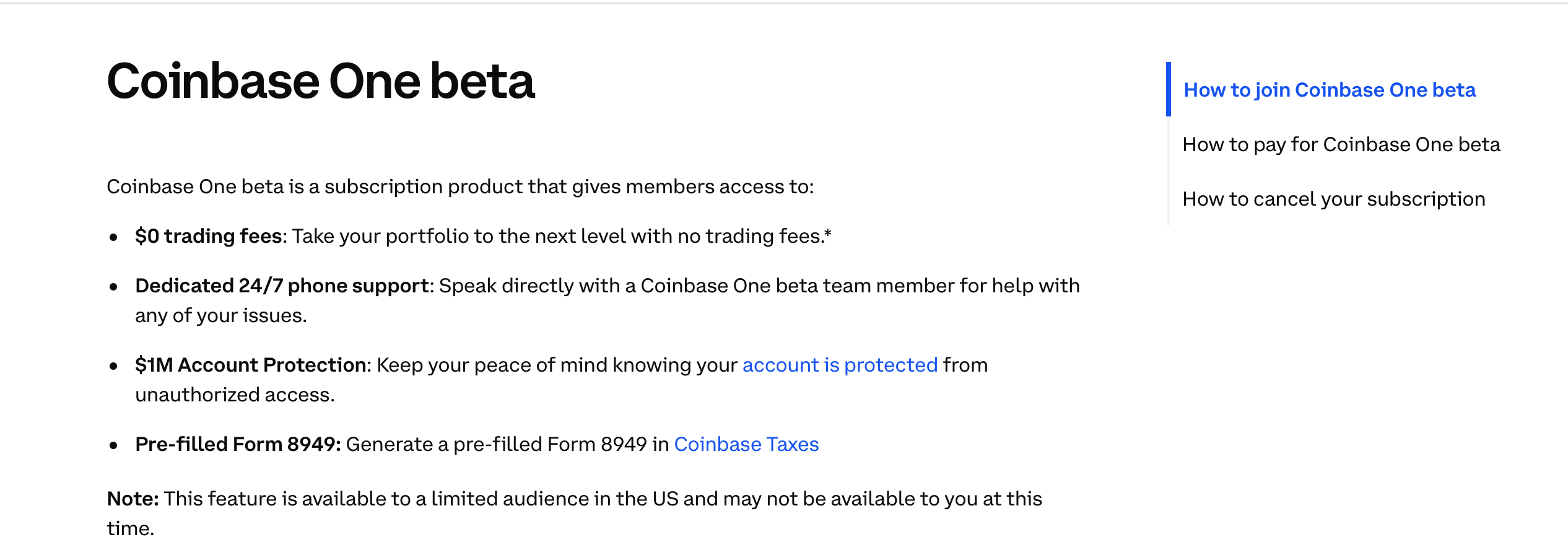Click the bold '$1M Account Protection' label
The image size is (1568, 555).
(251, 365)
